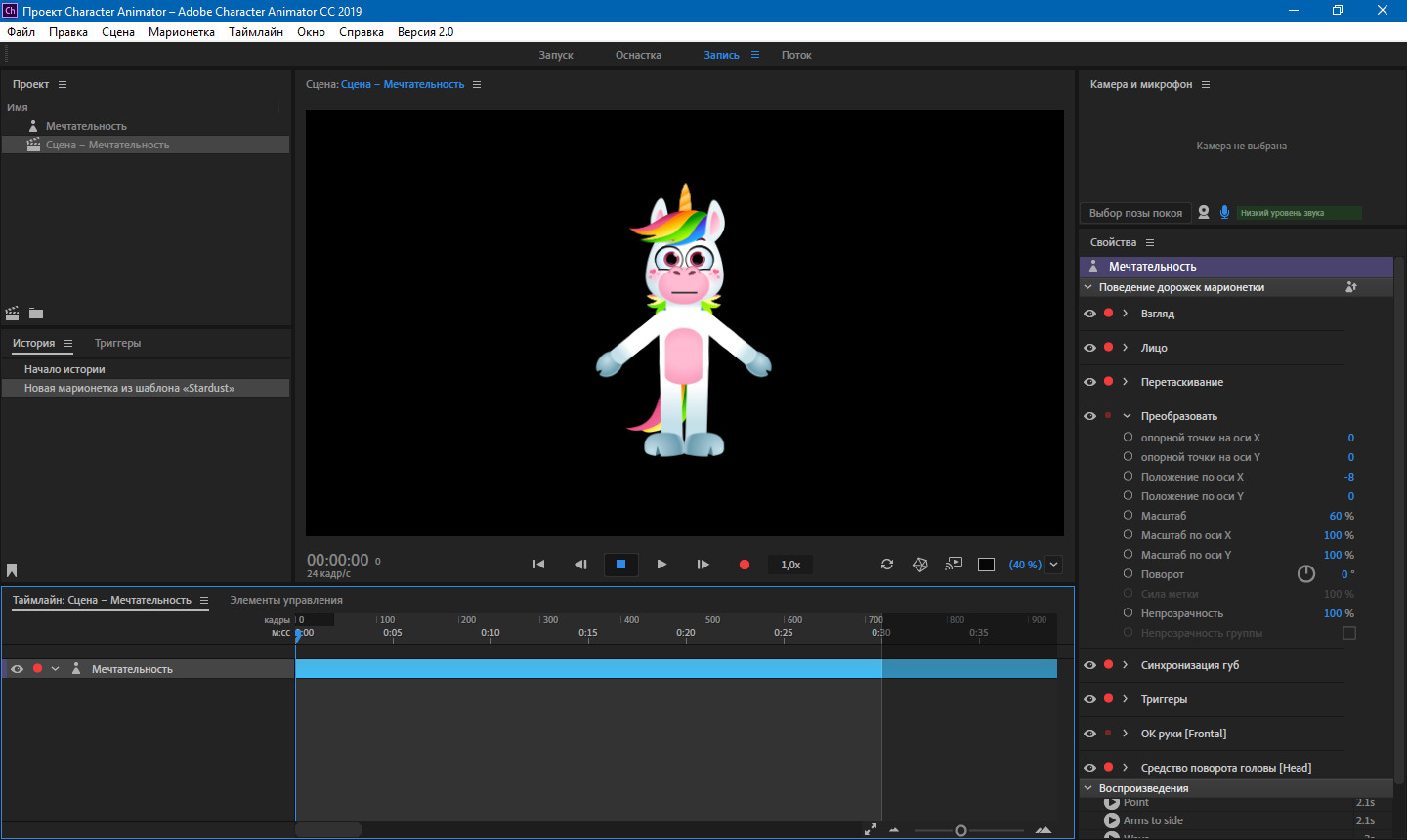Create a new folder in Проект panel

coord(36,314)
